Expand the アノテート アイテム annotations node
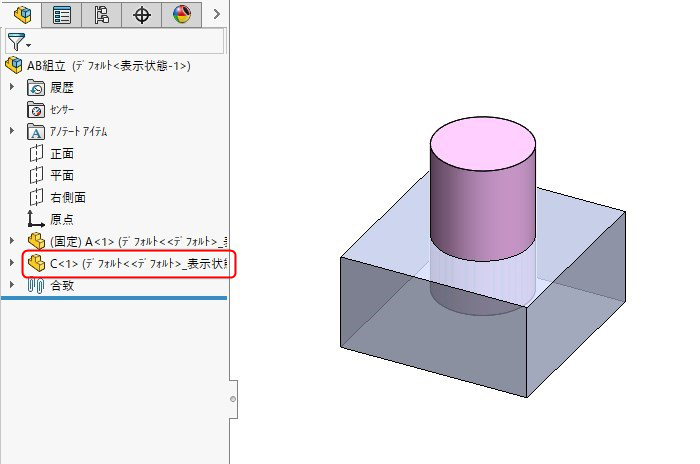The width and height of the screenshot is (700, 464). [13, 132]
